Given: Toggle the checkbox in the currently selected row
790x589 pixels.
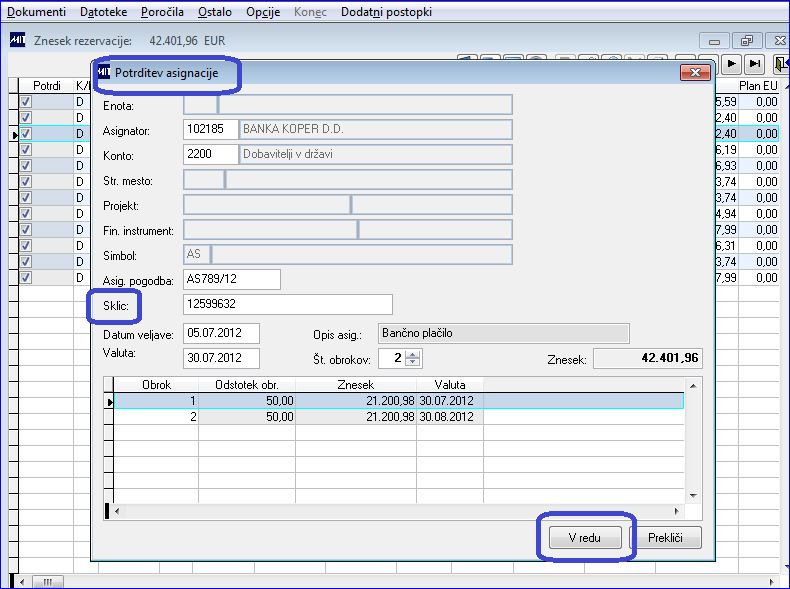Looking at the screenshot, I should click(26, 134).
